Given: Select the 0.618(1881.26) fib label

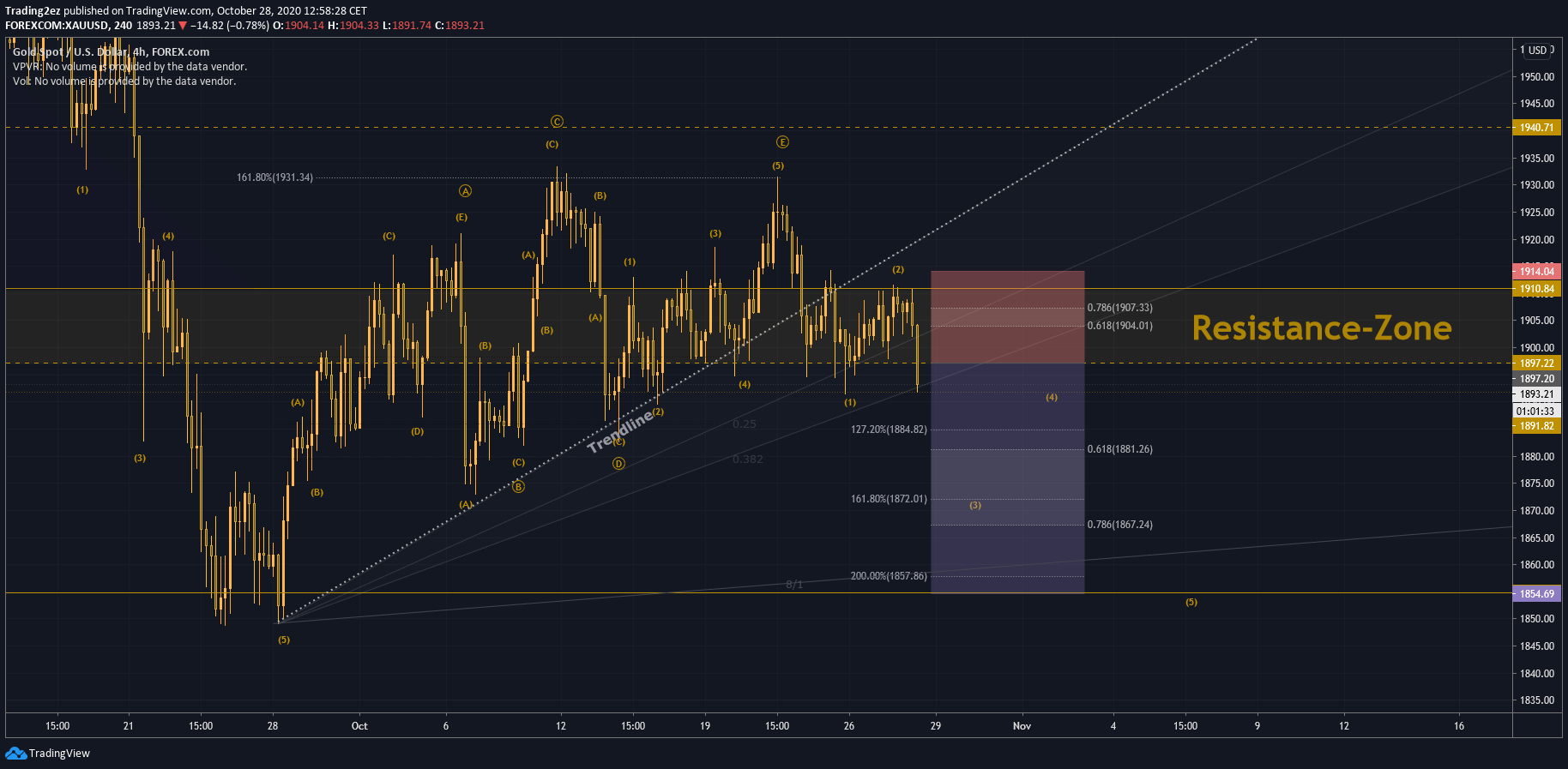Looking at the screenshot, I should tap(1119, 449).
